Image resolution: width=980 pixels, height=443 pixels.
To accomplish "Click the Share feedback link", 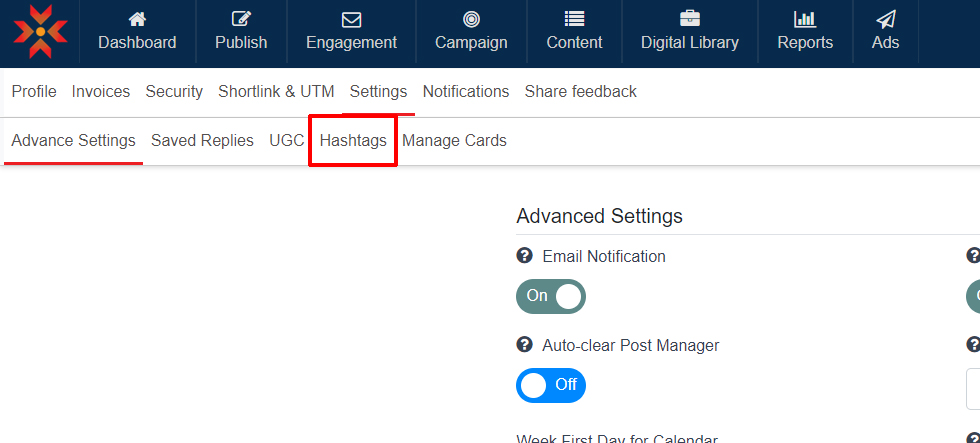I will click(x=580, y=92).
